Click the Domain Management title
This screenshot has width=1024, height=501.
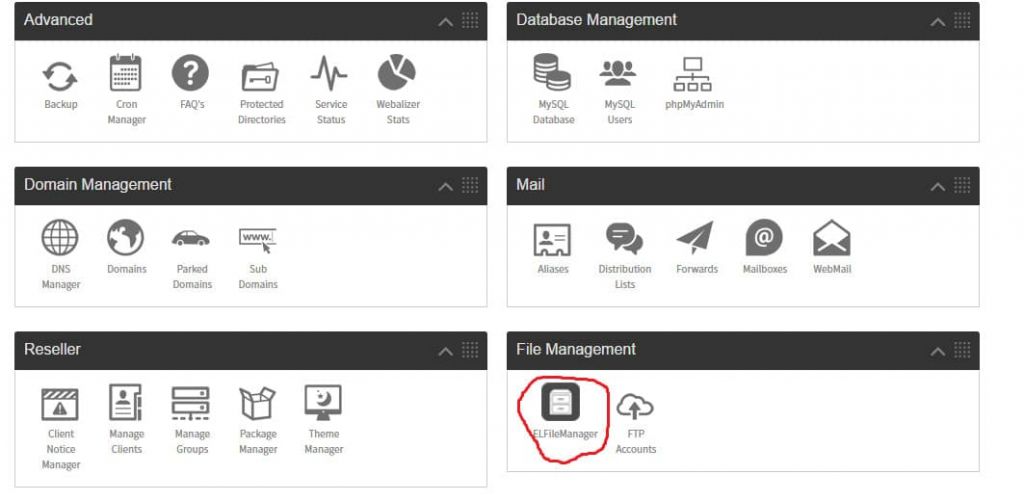[x=98, y=185]
